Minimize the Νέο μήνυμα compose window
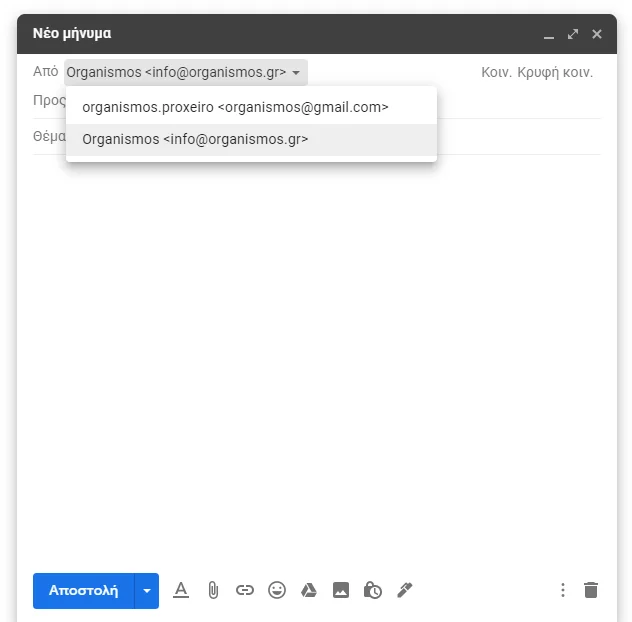 pos(549,34)
